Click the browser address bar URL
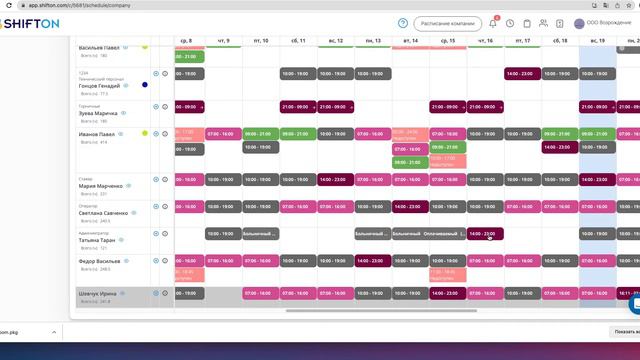The image size is (640, 360). coord(80,5)
